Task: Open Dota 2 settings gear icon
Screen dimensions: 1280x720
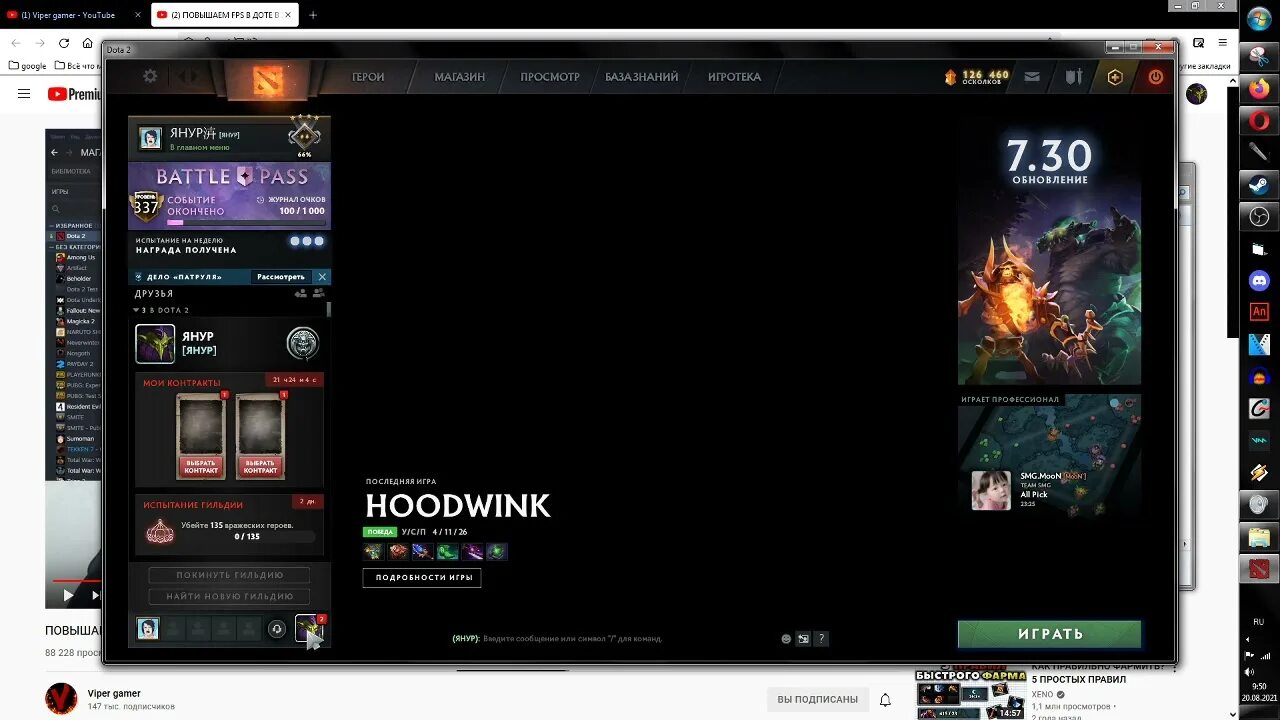Action: (150, 76)
